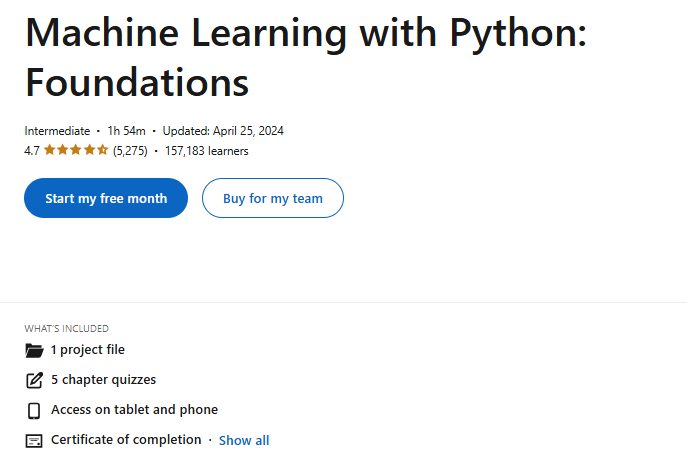
Task: Click the '1h 54m' duration text
Action: click(127, 131)
